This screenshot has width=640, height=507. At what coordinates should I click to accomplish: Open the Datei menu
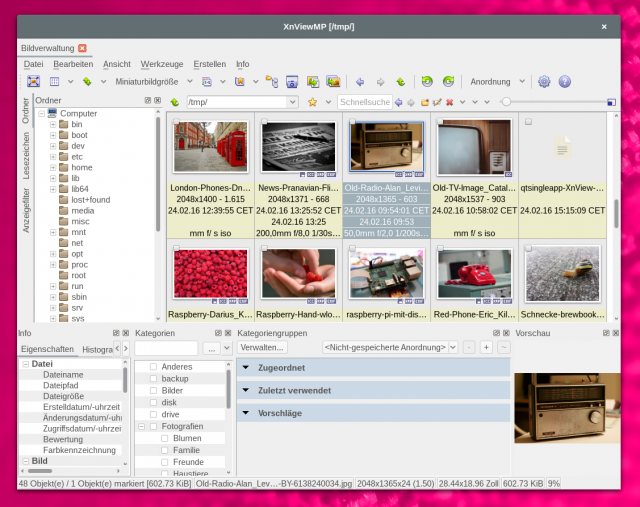[x=33, y=64]
